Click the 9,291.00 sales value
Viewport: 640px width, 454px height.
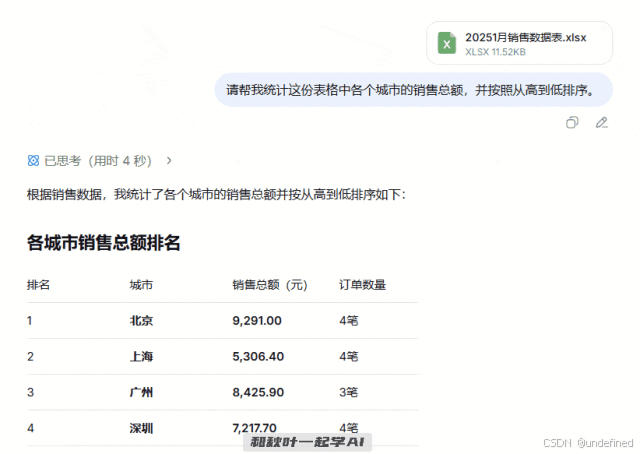[x=257, y=320]
